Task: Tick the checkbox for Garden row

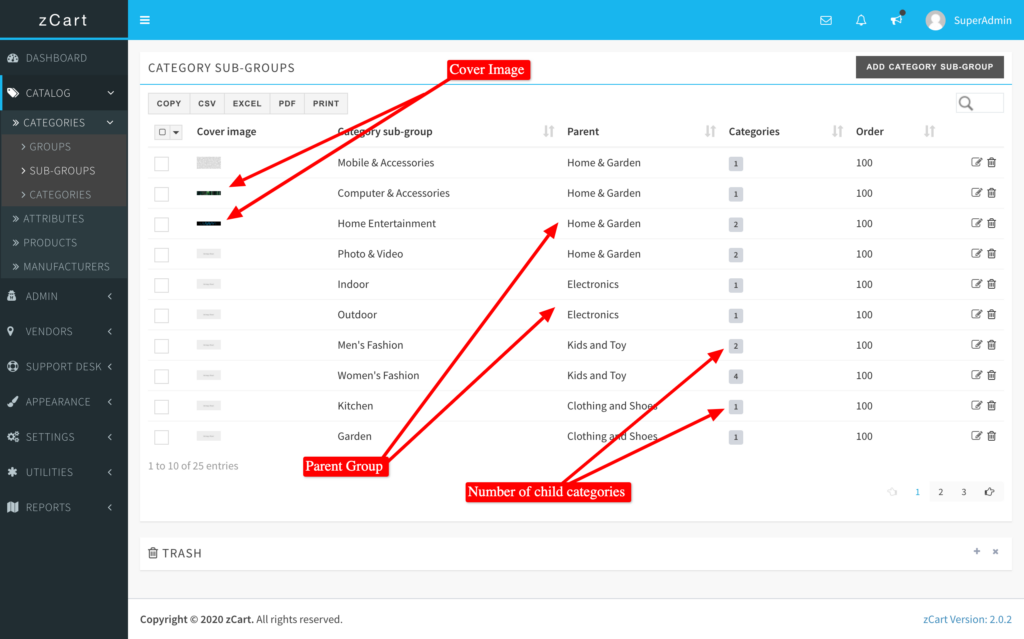Action: coord(161,437)
